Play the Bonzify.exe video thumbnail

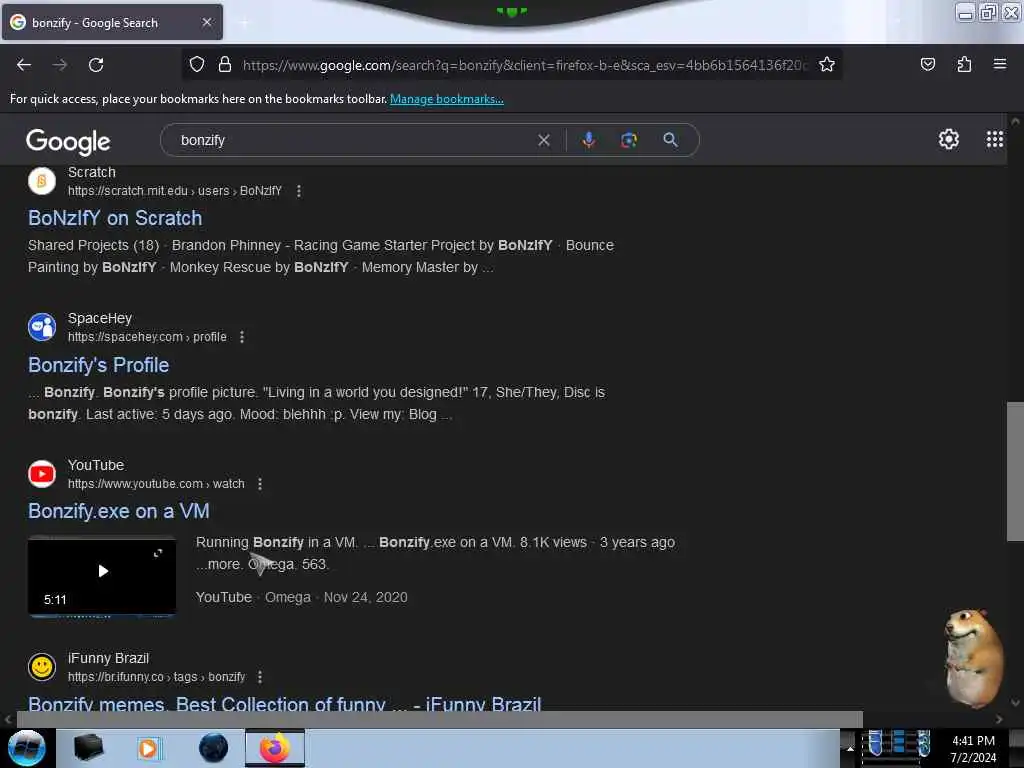pos(102,571)
